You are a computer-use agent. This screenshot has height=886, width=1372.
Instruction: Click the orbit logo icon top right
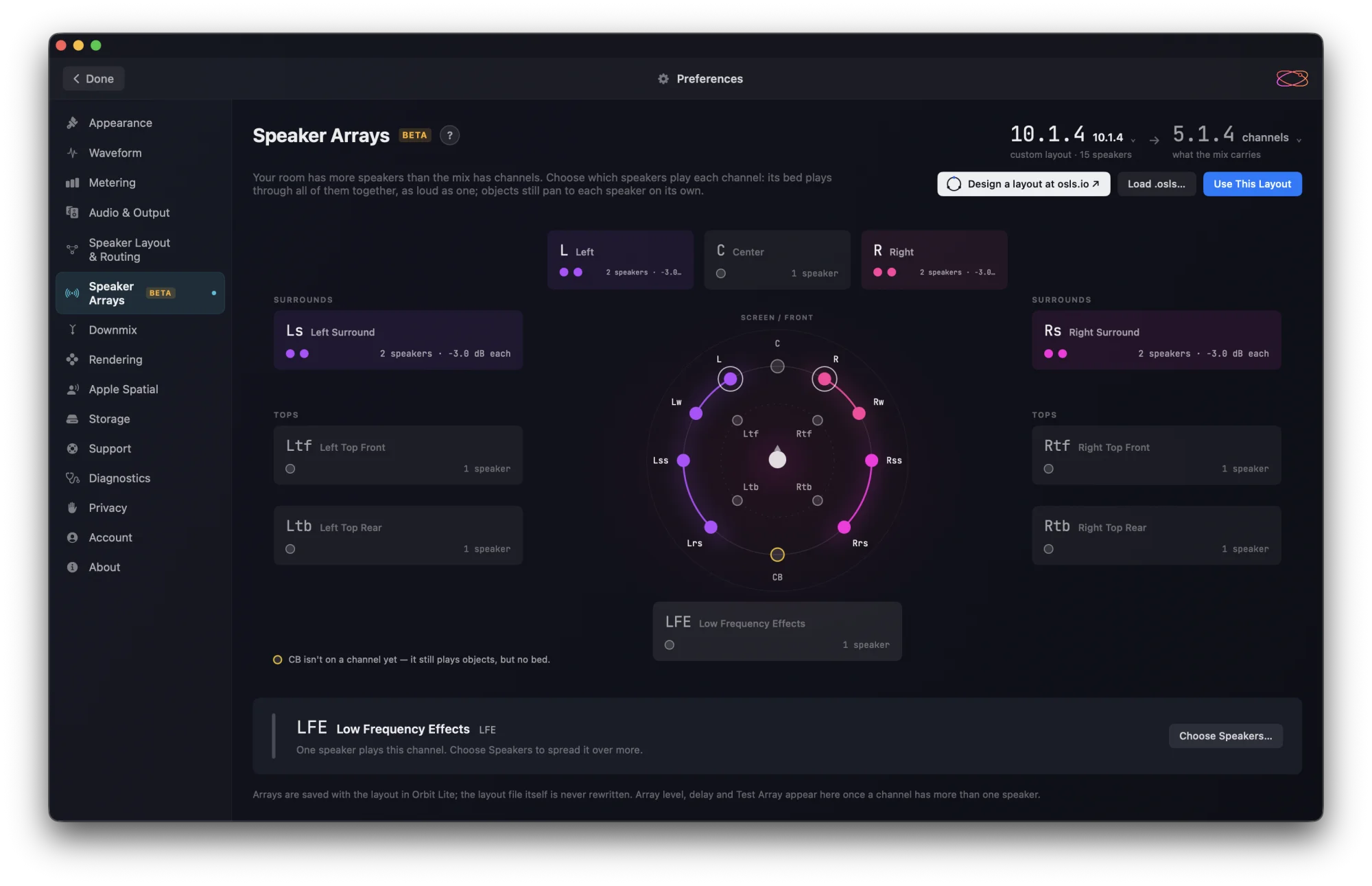[x=1292, y=78]
